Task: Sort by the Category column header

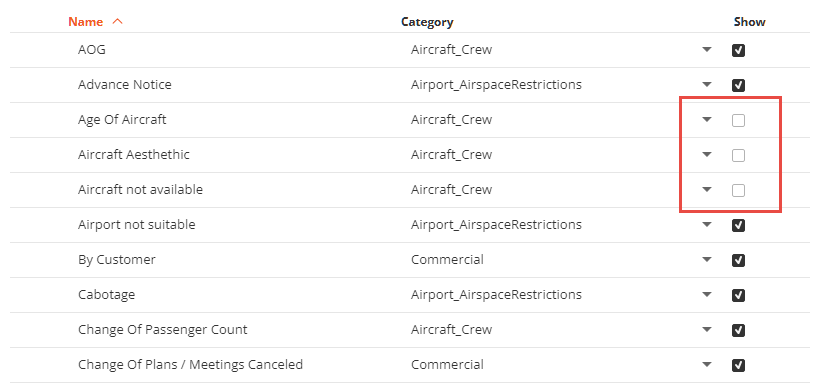Action: click(427, 22)
